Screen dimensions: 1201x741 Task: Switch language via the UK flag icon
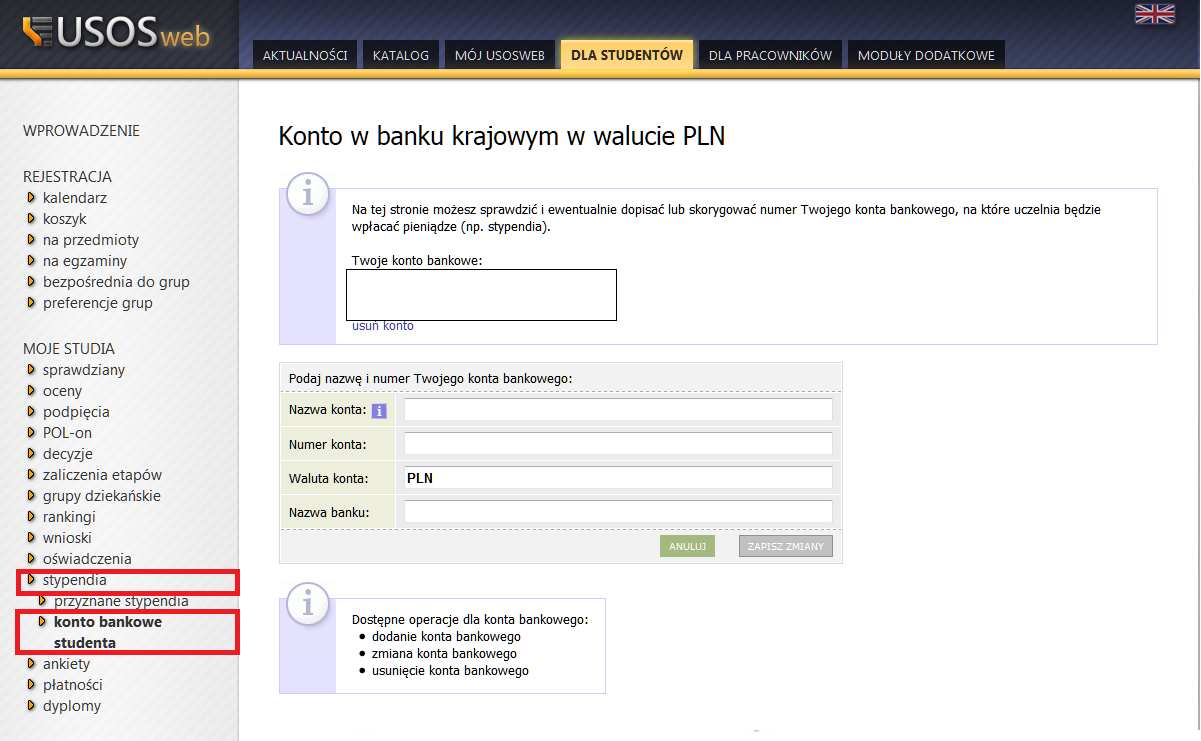pos(1155,13)
